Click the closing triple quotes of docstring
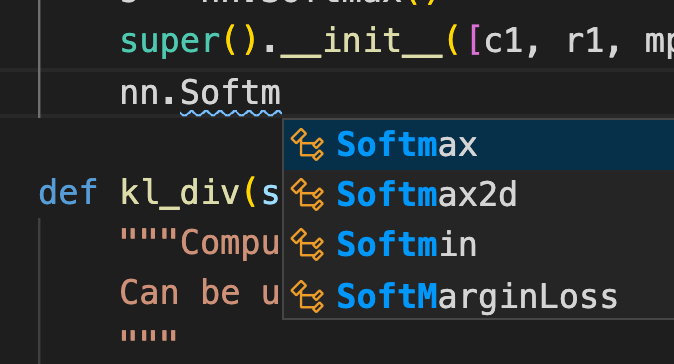This screenshot has width=674, height=364. tap(149, 335)
